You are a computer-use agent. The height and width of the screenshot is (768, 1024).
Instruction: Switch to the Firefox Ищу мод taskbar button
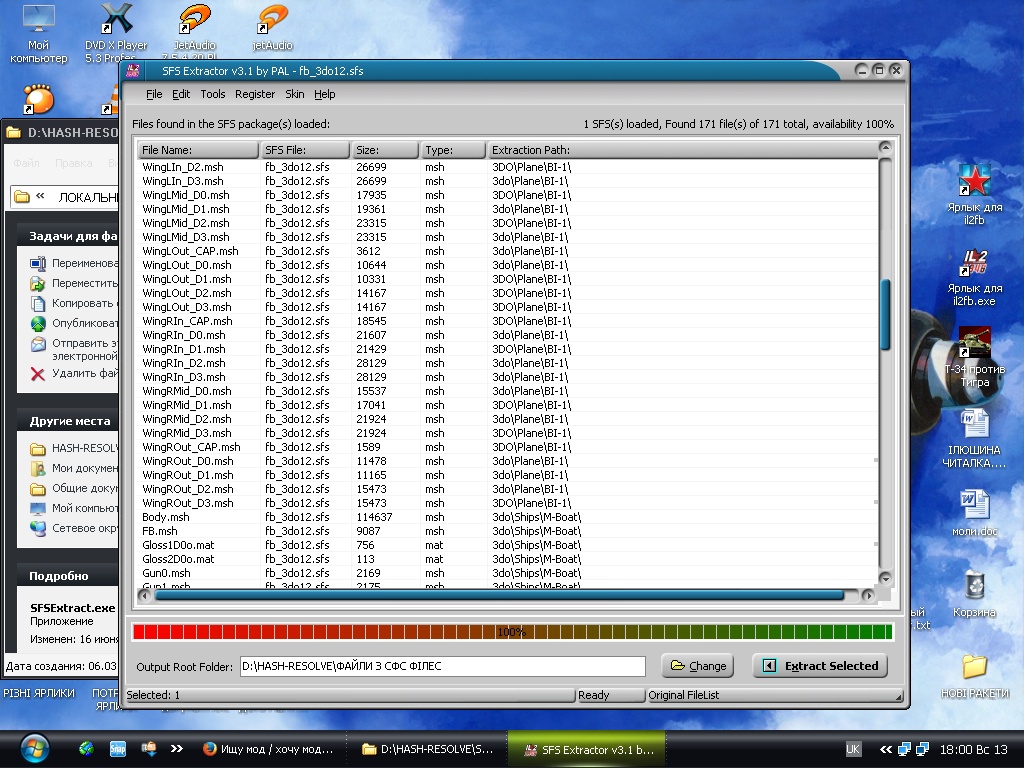(x=268, y=749)
